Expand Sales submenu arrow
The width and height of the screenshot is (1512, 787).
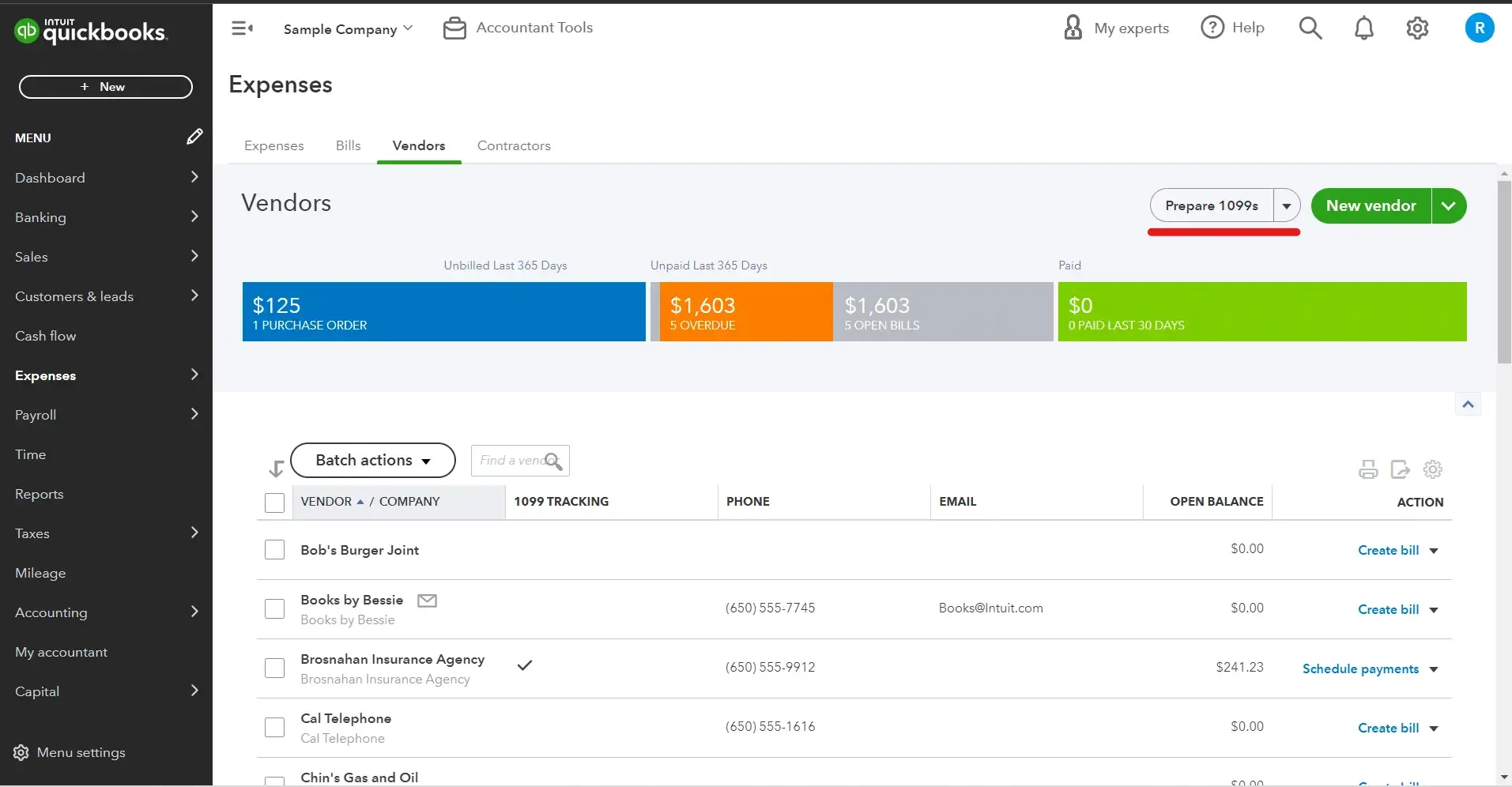pos(194,256)
